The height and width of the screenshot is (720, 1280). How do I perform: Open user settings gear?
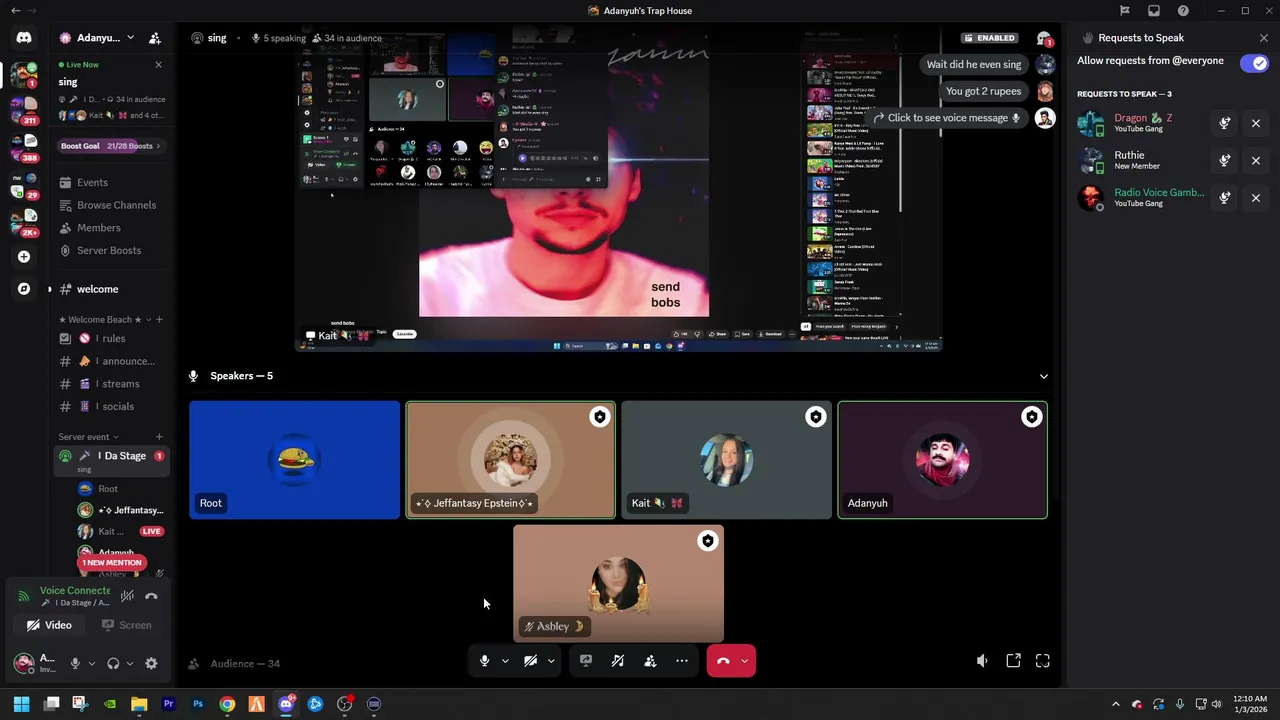tap(151, 663)
